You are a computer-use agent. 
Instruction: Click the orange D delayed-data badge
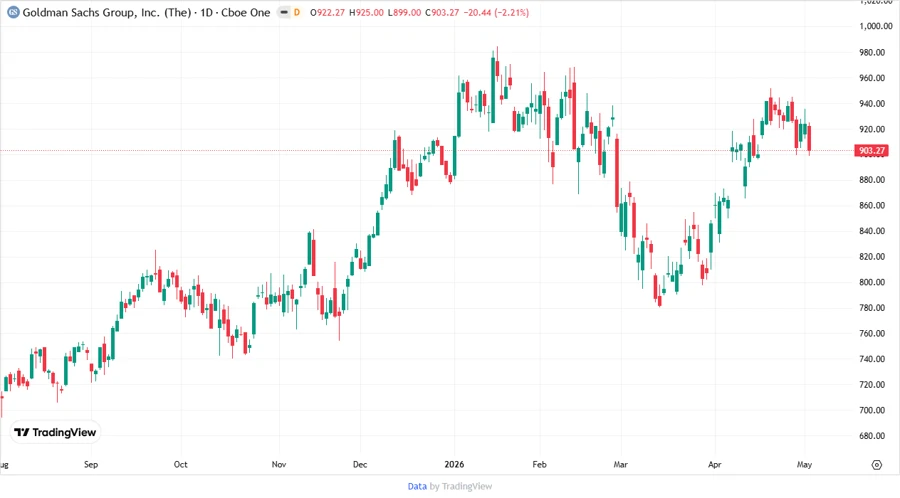[297, 12]
